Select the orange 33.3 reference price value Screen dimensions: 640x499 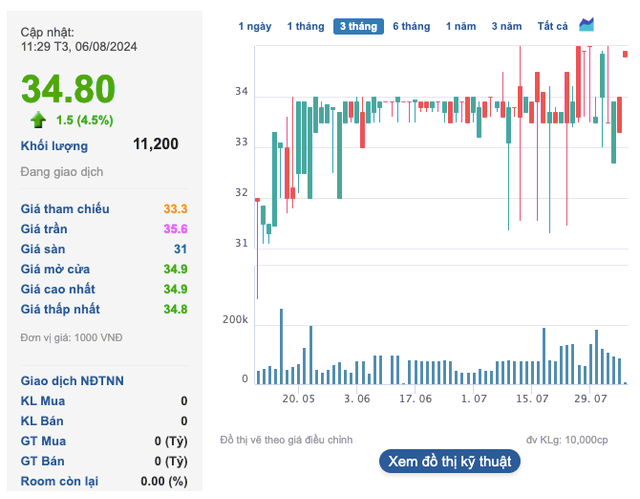tap(175, 209)
